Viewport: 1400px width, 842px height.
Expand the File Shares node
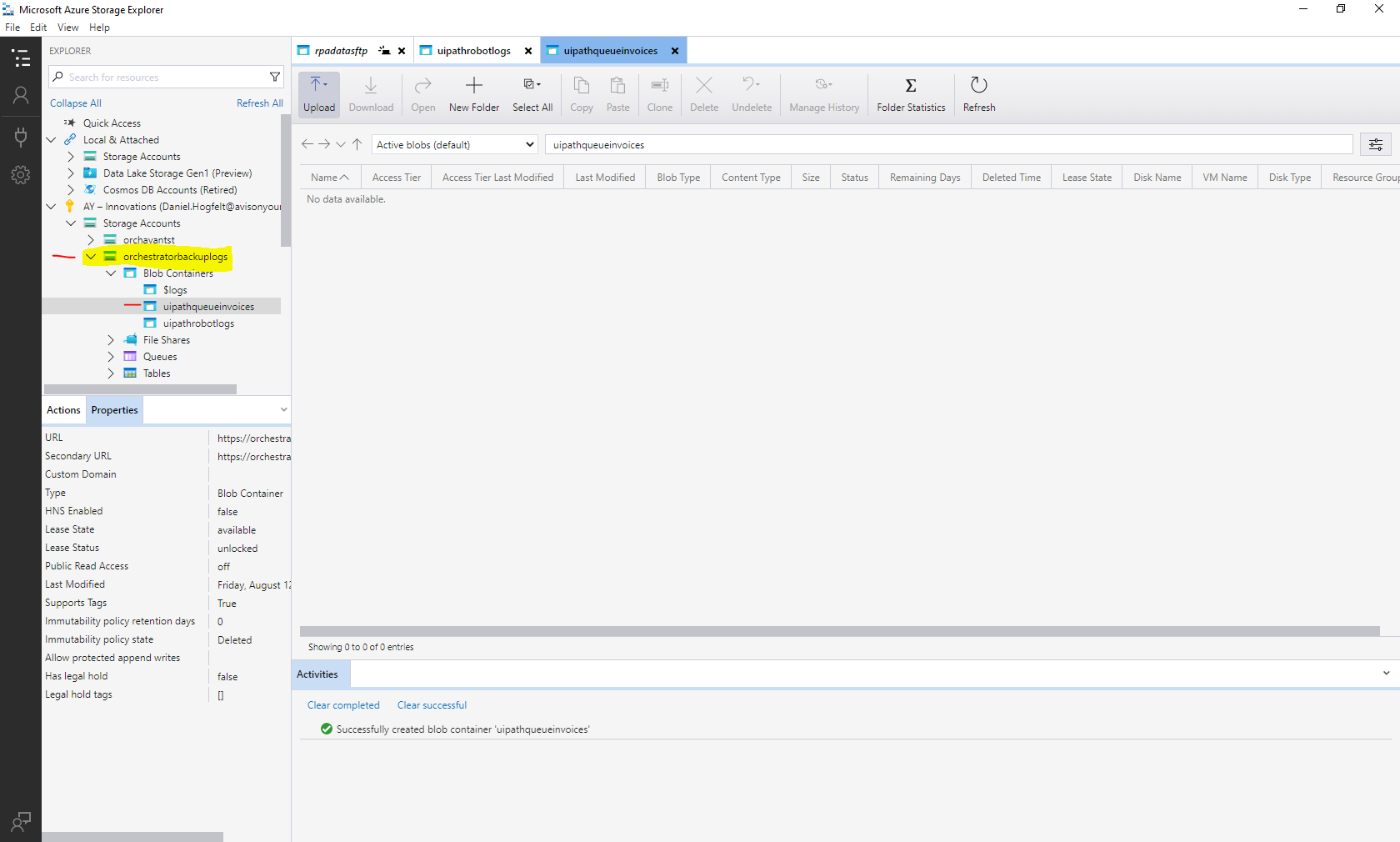pyautogui.click(x=111, y=339)
